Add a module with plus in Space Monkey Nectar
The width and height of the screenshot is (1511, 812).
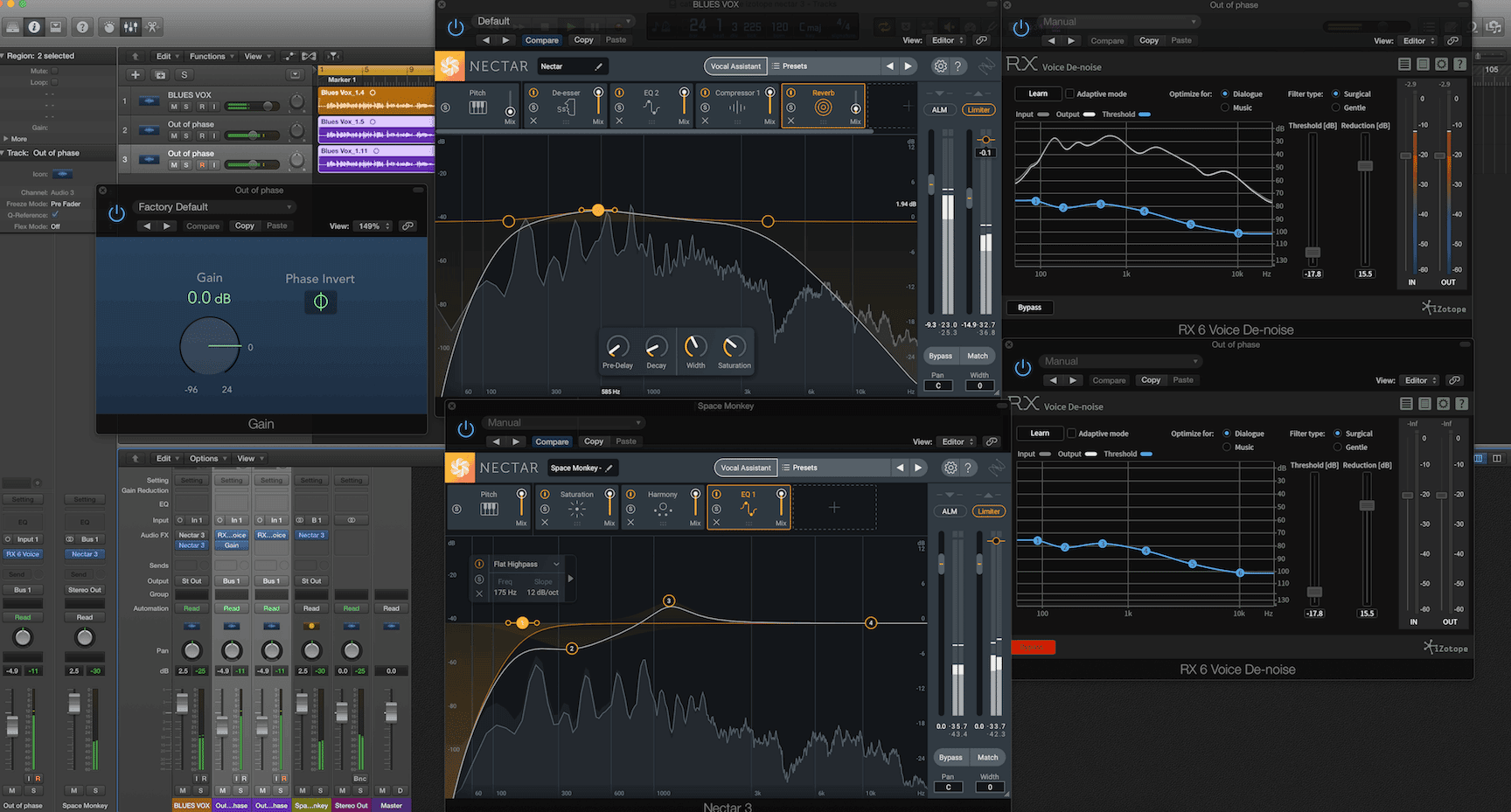tap(834, 508)
